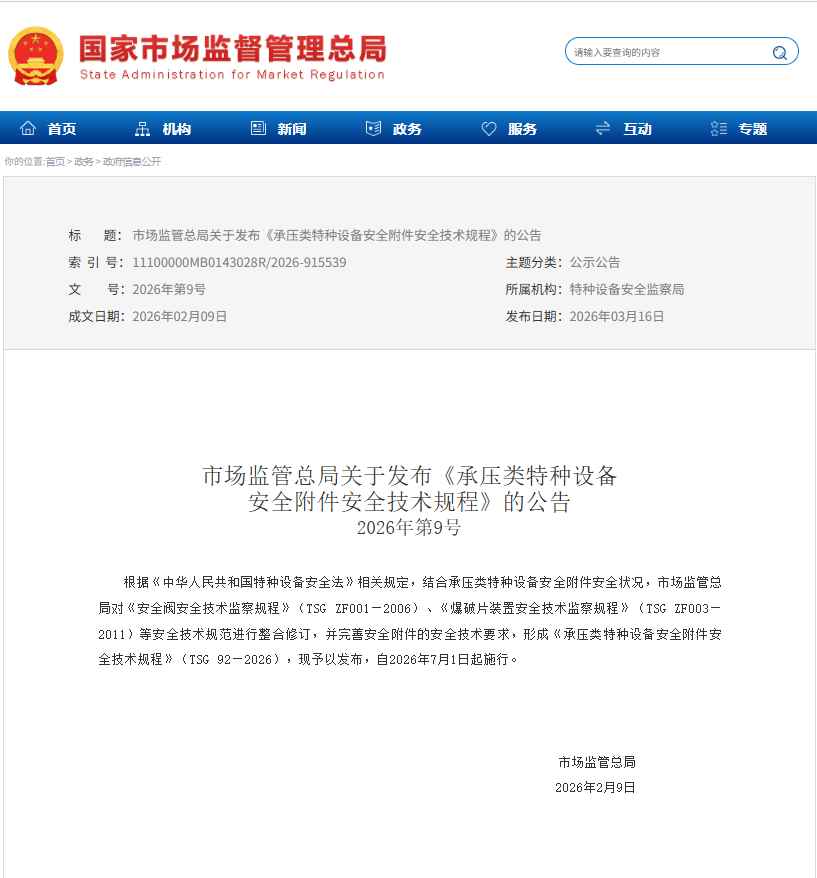Click the 国家市场监督管理总局 site title
The image size is (817, 878).
tap(232, 49)
